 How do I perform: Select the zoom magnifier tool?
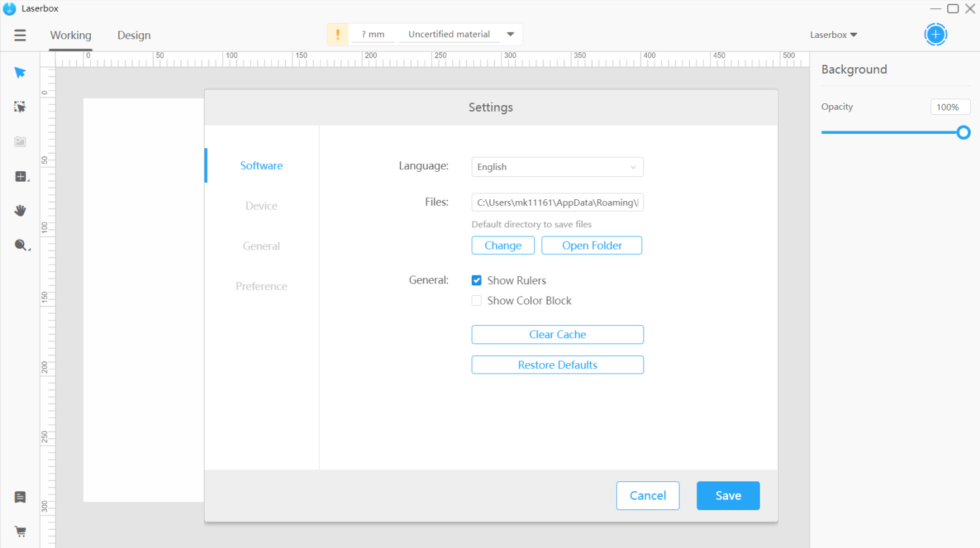21,245
